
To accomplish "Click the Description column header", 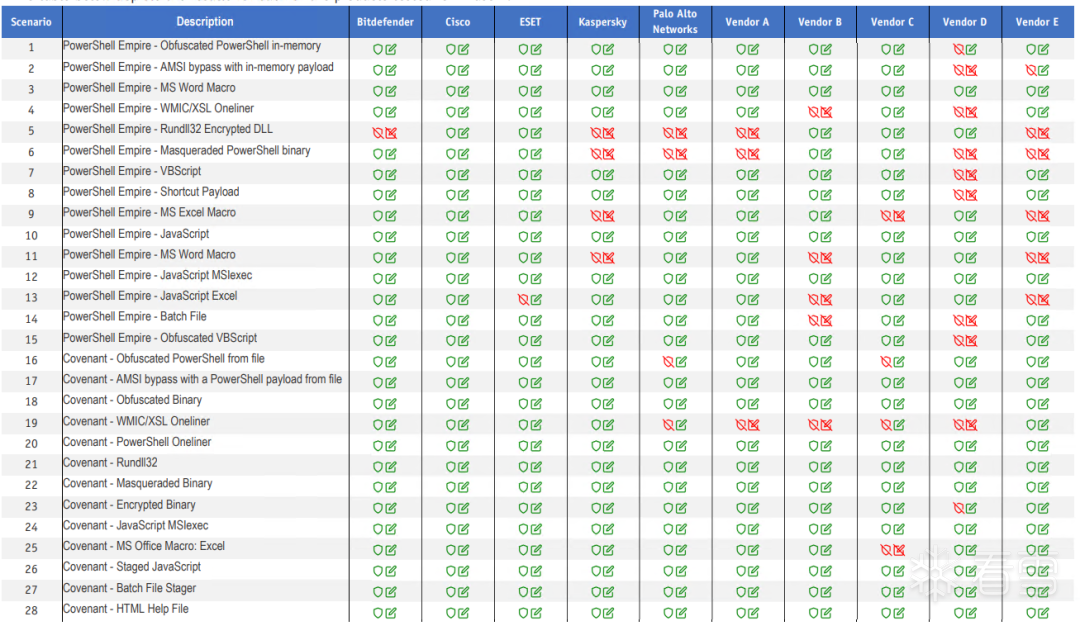I will coord(205,22).
